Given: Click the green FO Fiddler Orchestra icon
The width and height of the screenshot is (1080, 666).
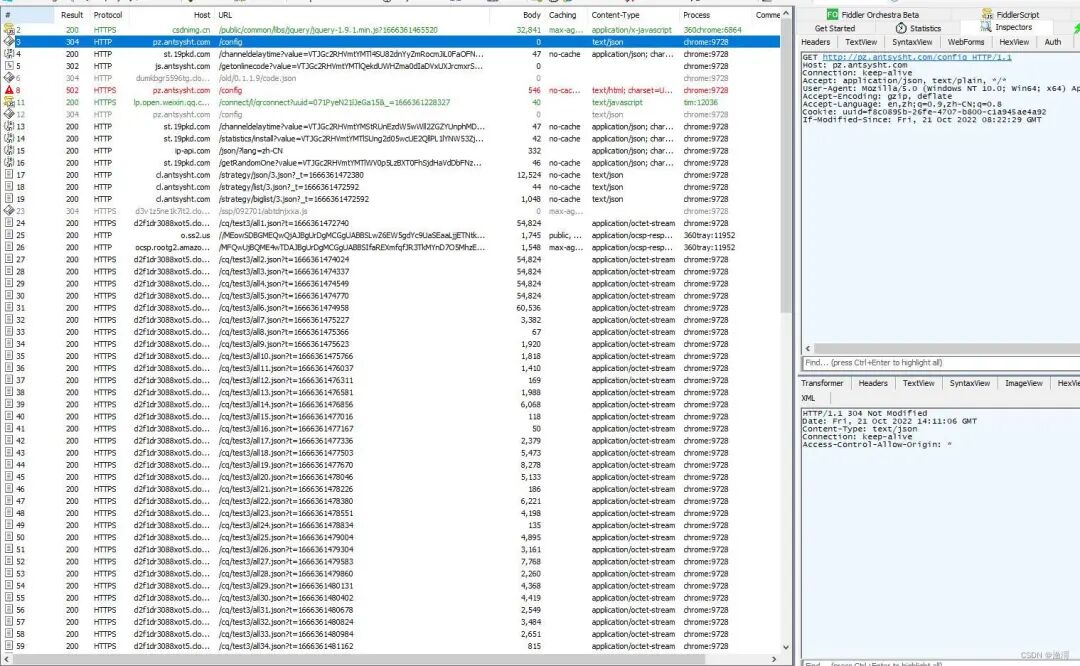Looking at the screenshot, I should (832, 14).
